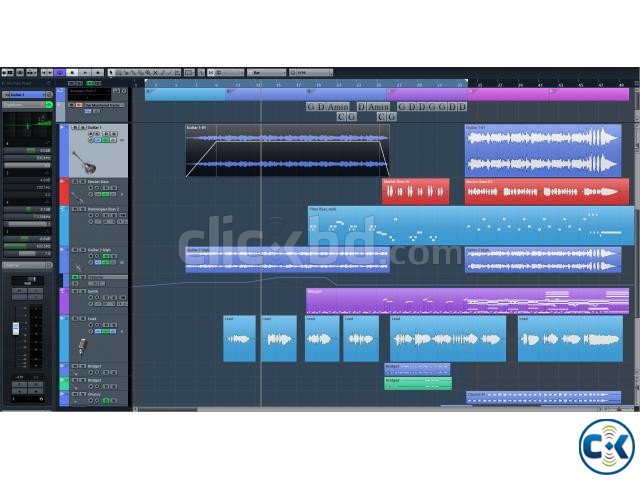Viewport: 640px width, 480px height.
Task: Select the Object Selection arrow tool
Action: click(x=111, y=73)
